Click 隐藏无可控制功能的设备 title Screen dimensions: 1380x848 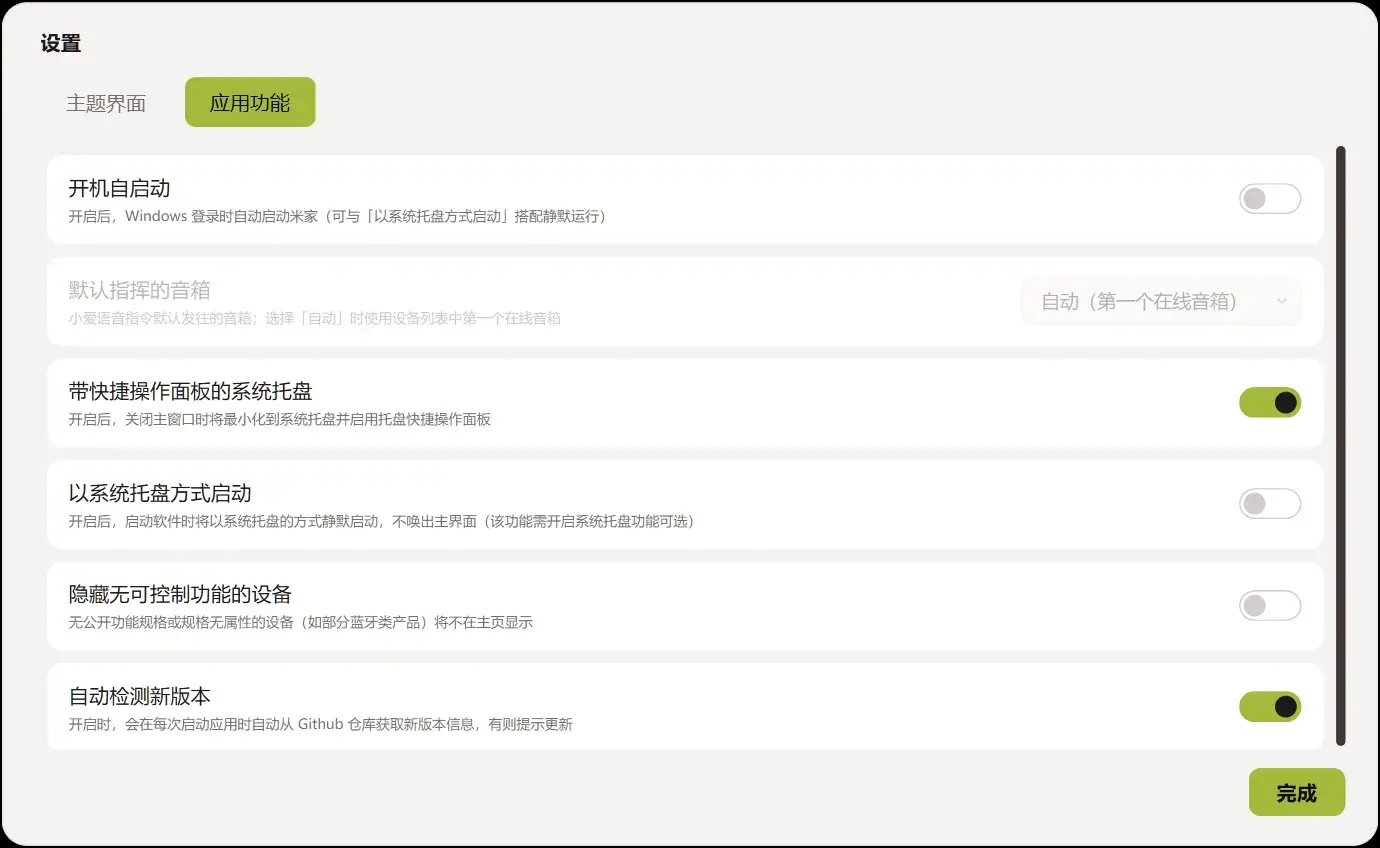pyautogui.click(x=180, y=594)
